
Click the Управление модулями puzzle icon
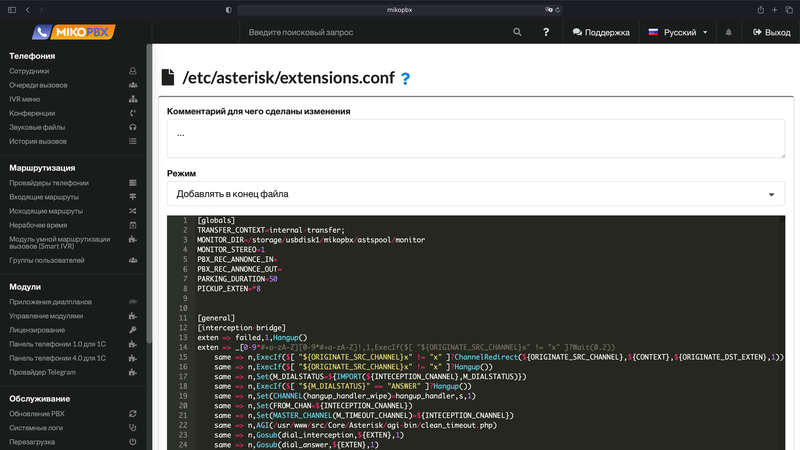tap(133, 316)
